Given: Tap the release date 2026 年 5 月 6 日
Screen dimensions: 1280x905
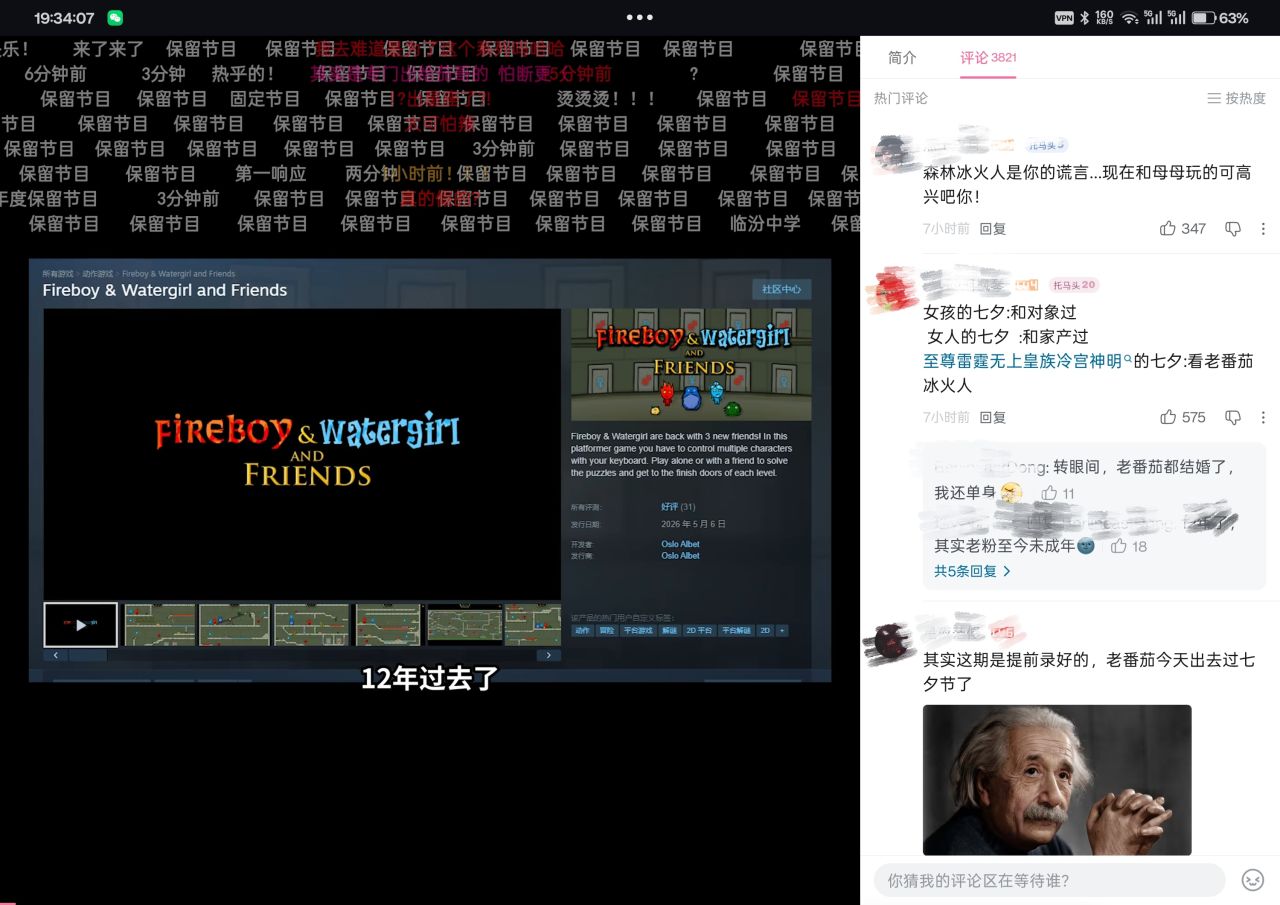Looking at the screenshot, I should [x=693, y=524].
